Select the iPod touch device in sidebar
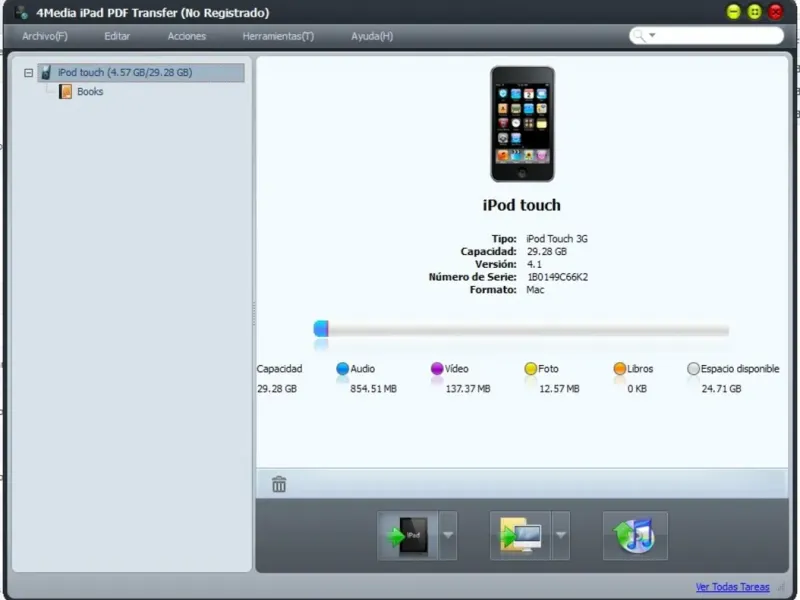The width and height of the screenshot is (800, 600). pyautogui.click(x=141, y=72)
